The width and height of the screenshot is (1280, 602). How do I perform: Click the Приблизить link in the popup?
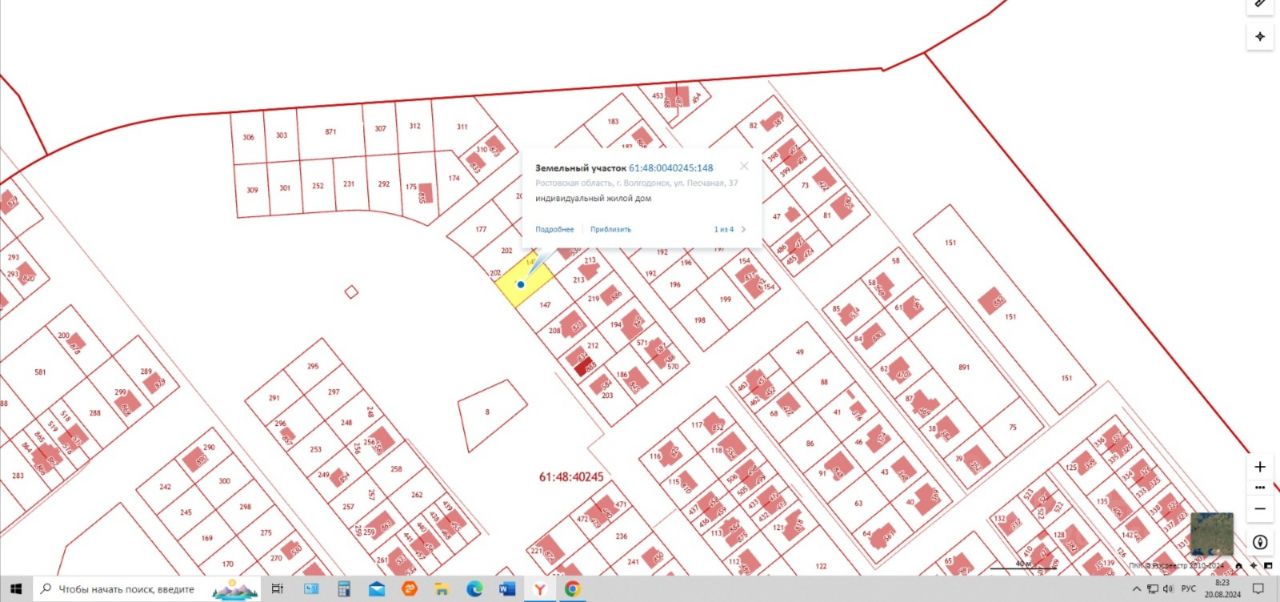tap(610, 229)
